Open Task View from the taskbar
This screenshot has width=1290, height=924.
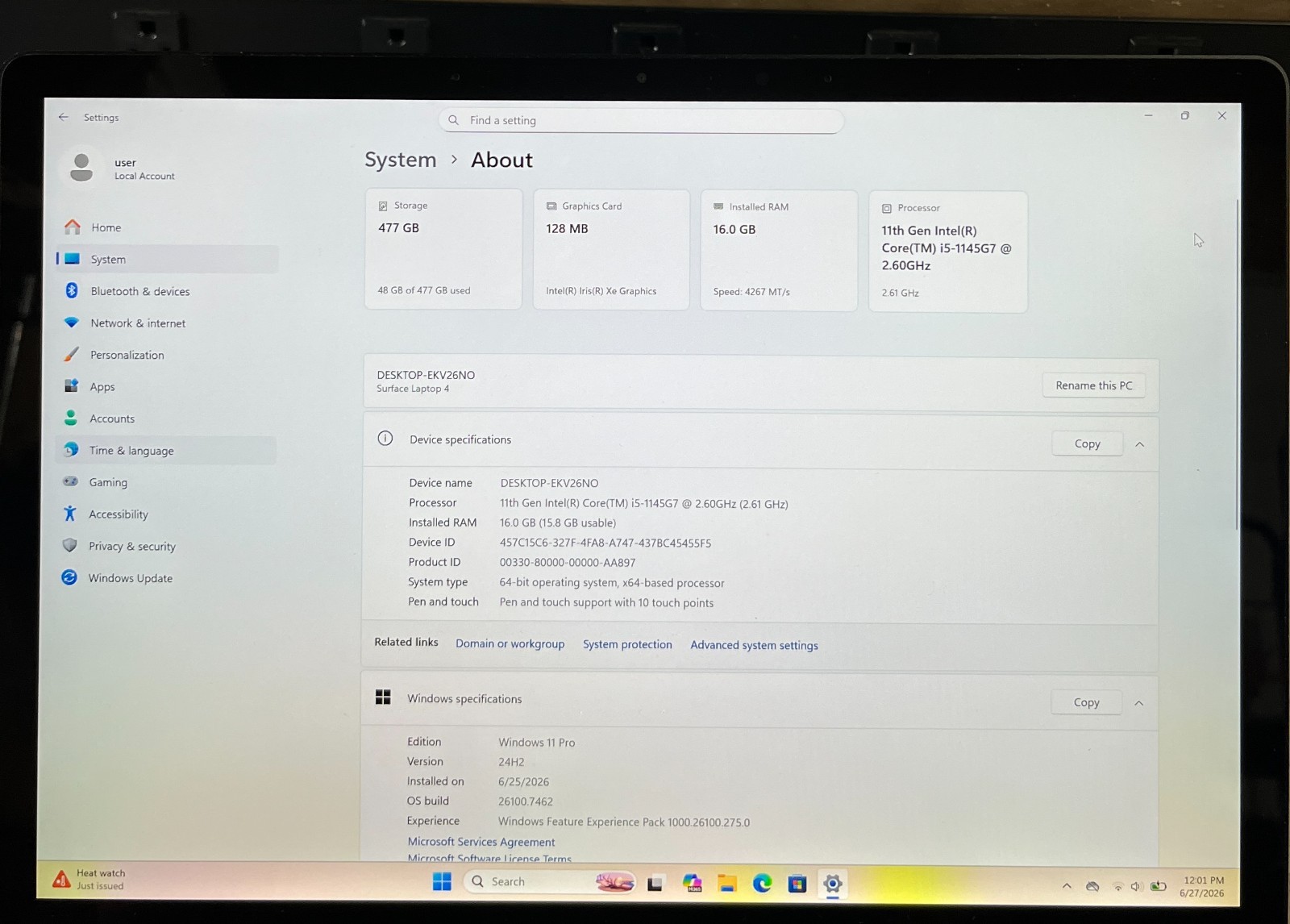[655, 883]
